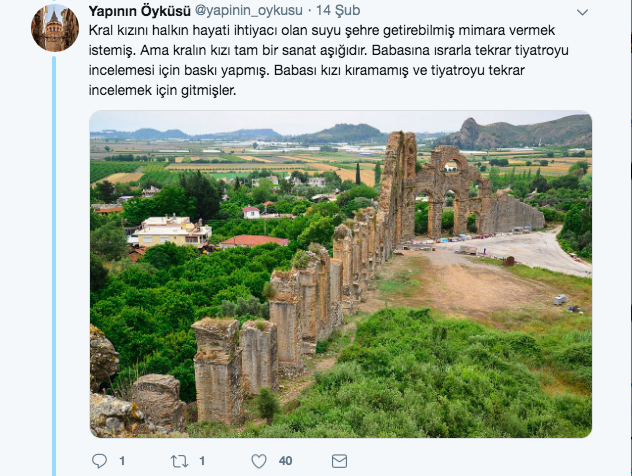
Task: Click tweet text line starting 'Kral kızını'
Action: tap(322, 30)
